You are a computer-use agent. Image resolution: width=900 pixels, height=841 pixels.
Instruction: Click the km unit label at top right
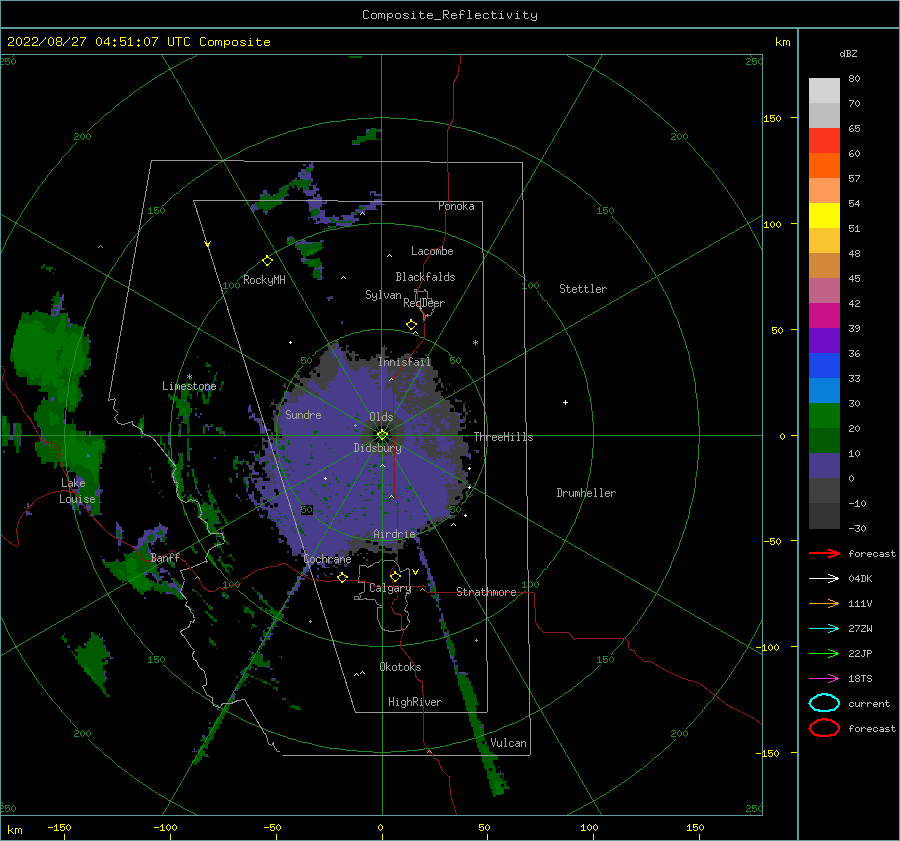tap(782, 42)
